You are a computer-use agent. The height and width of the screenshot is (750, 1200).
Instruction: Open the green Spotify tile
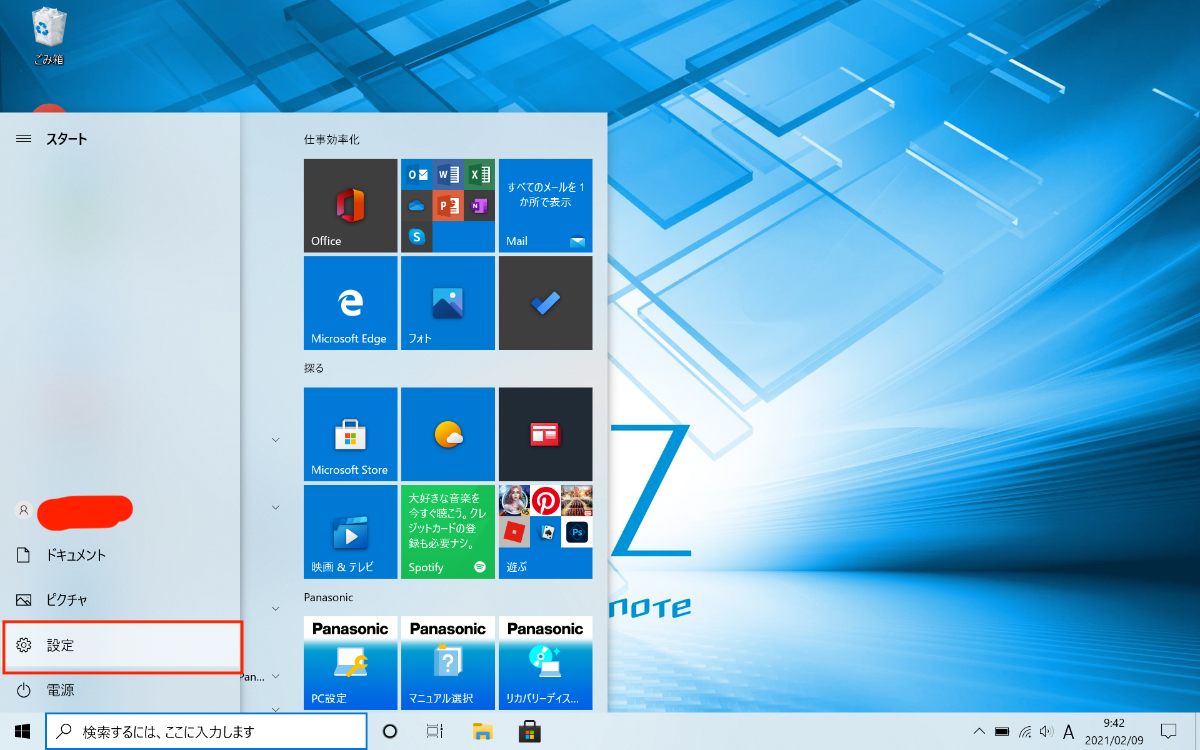448,532
